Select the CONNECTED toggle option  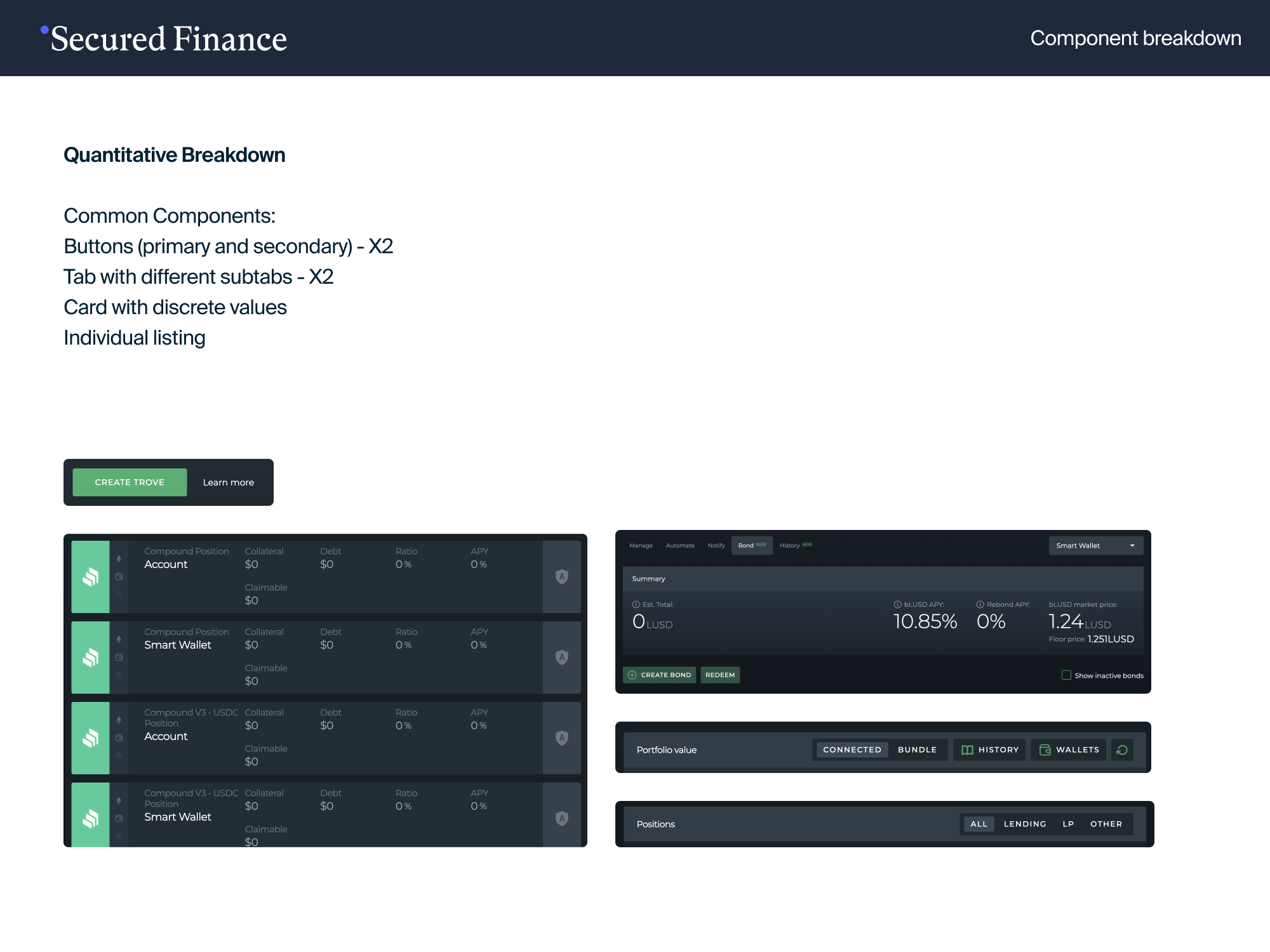click(x=852, y=750)
